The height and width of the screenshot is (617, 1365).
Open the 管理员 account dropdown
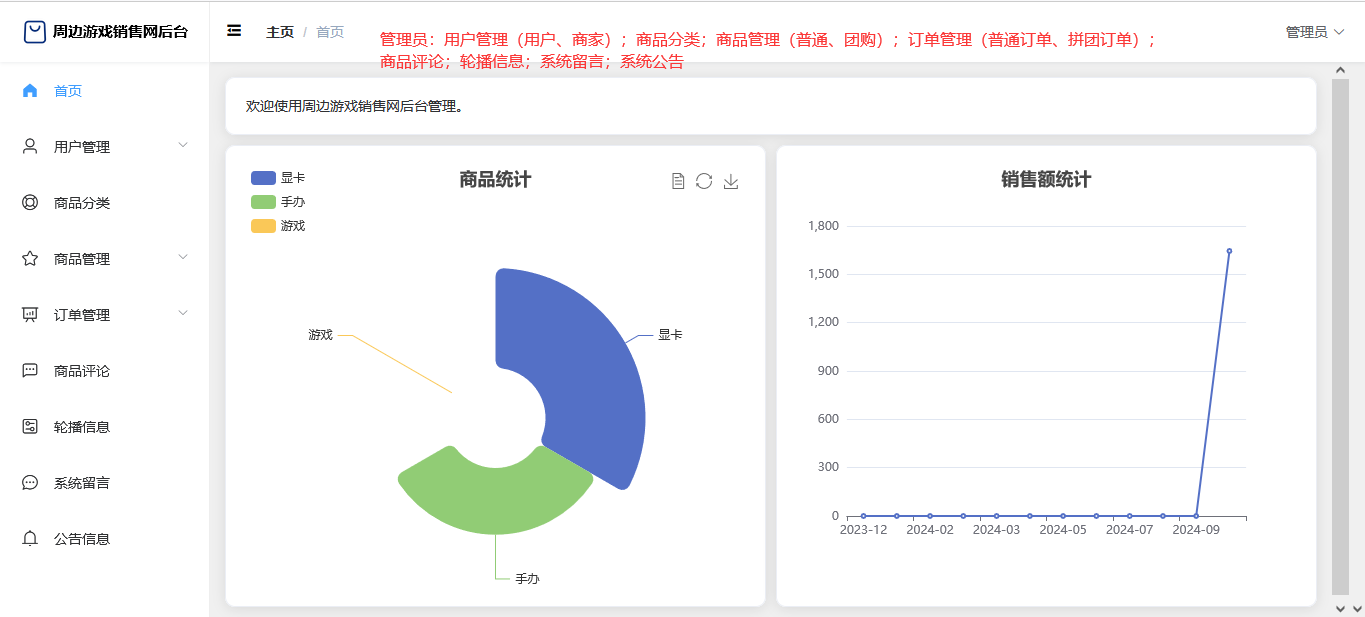[x=1314, y=32]
